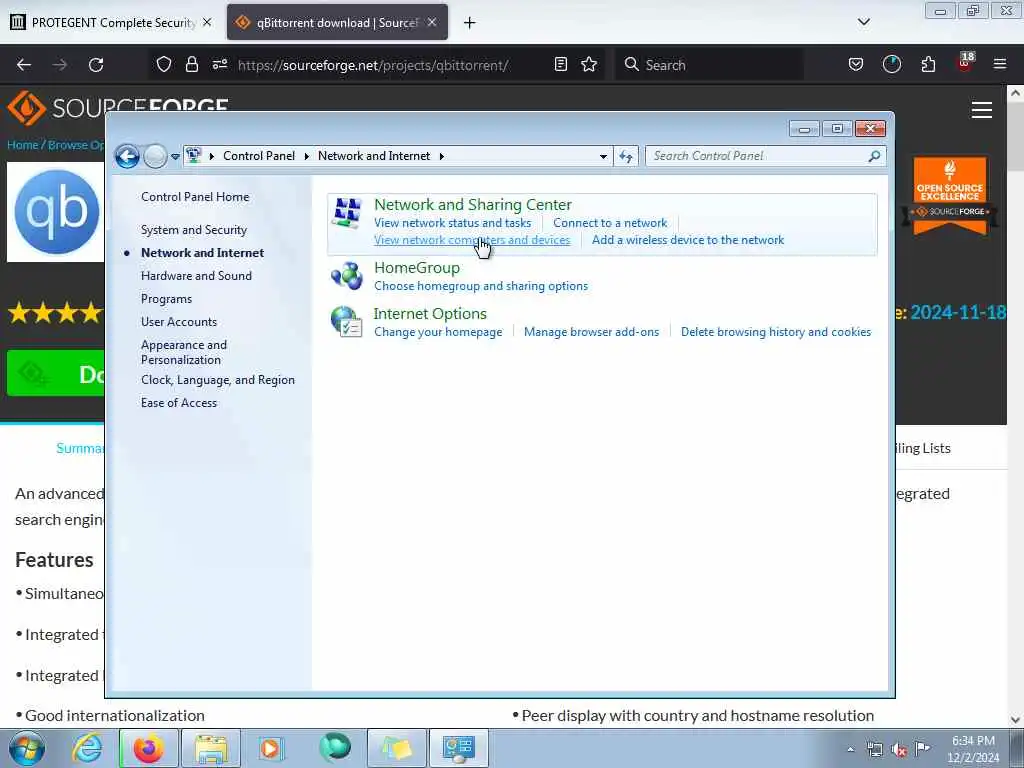Refresh the Control Panel address bar
Screen dimensions: 1024x768
pos(626,156)
